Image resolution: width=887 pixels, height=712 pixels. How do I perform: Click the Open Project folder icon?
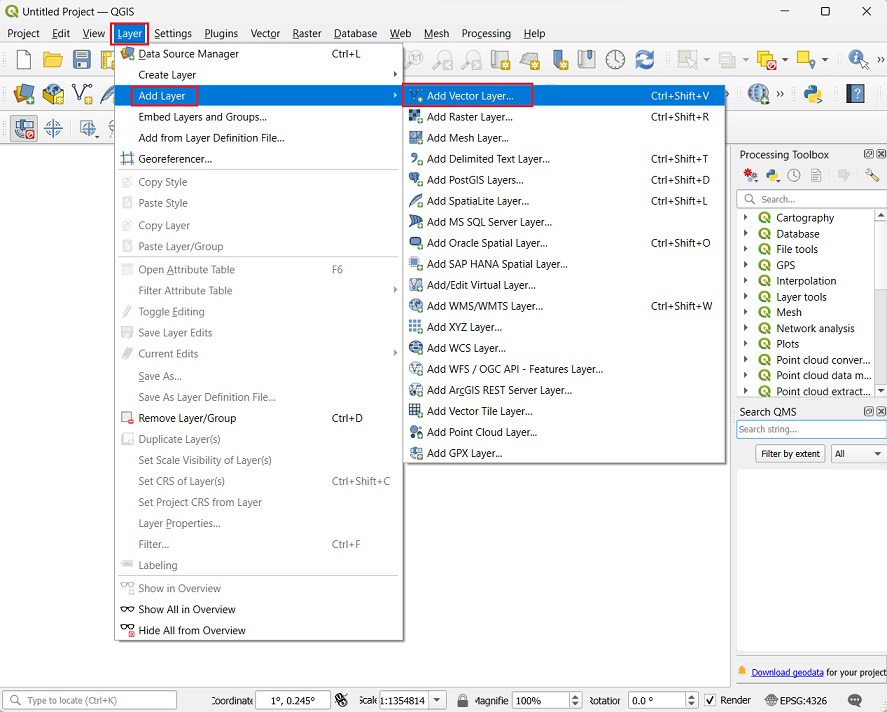[53, 60]
